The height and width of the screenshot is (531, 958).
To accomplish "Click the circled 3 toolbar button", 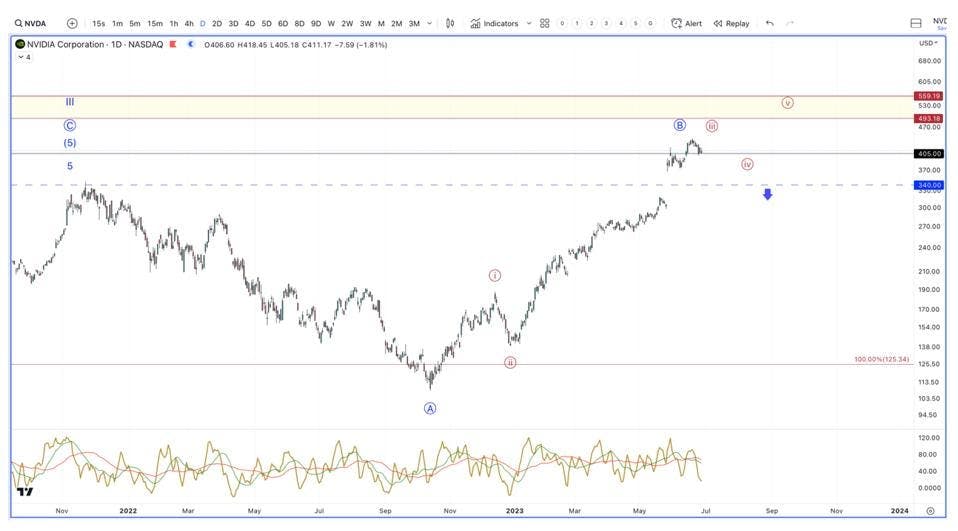I will point(606,23).
